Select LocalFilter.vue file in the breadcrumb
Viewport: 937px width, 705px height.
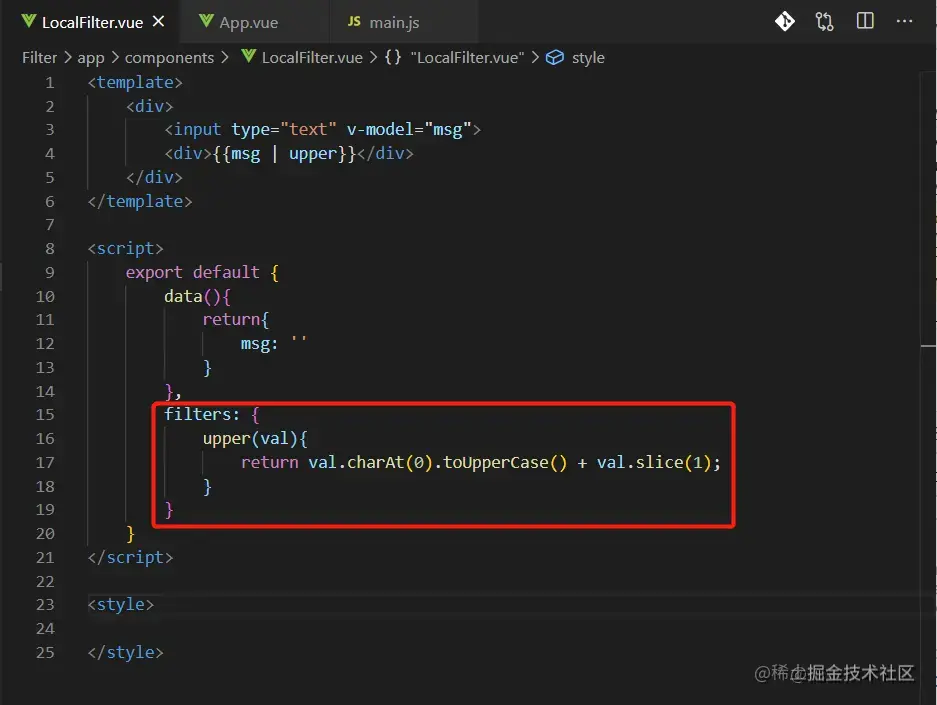tap(312, 58)
